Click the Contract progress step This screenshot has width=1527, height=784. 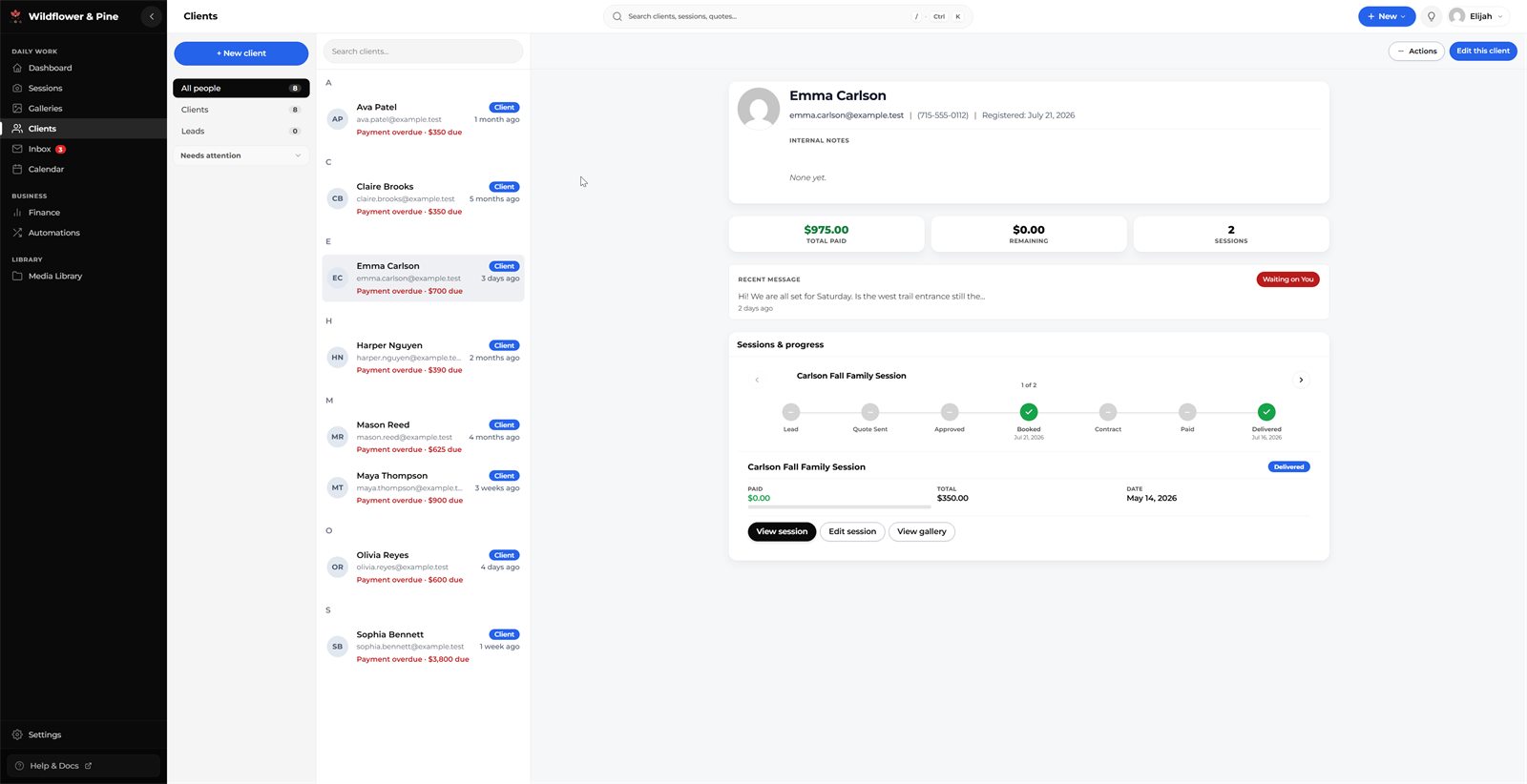tap(1108, 412)
